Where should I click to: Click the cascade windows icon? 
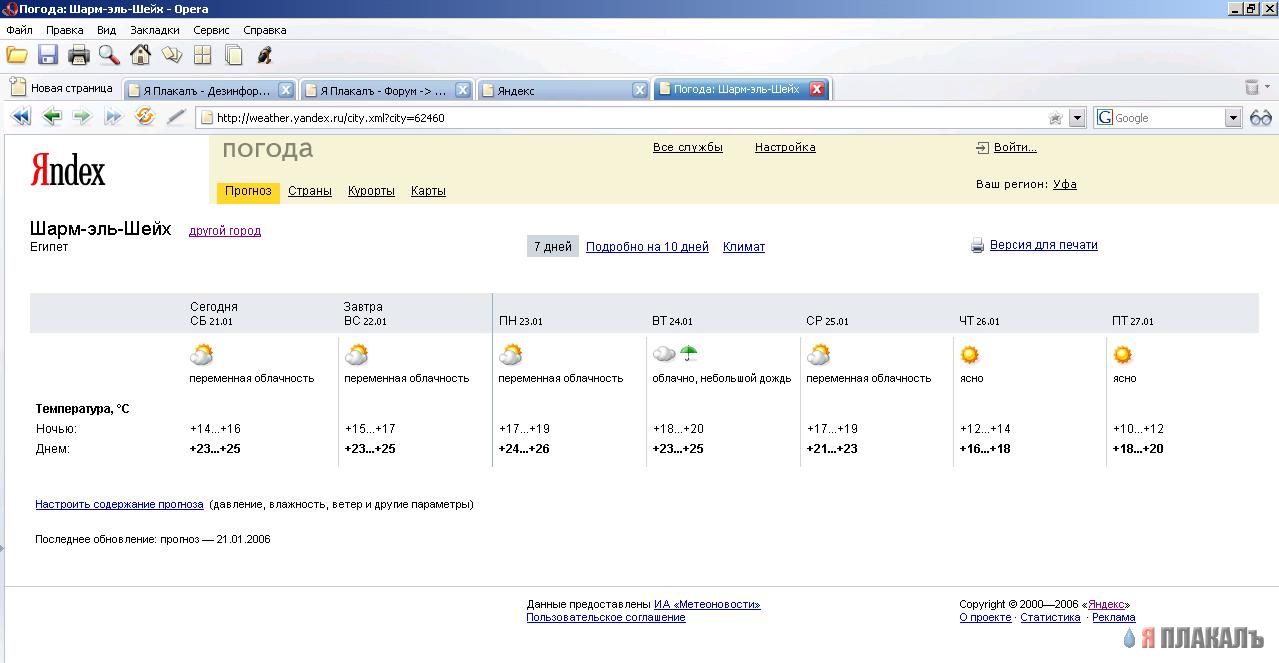pyautogui.click(x=234, y=55)
